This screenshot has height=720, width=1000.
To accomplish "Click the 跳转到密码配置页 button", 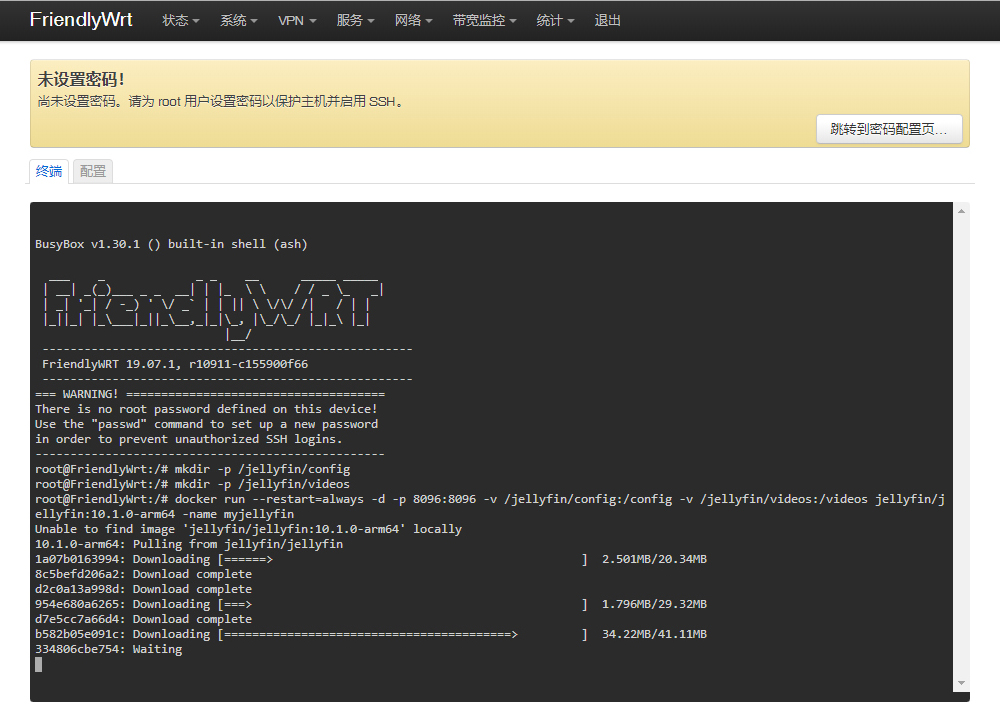I will click(889, 129).
